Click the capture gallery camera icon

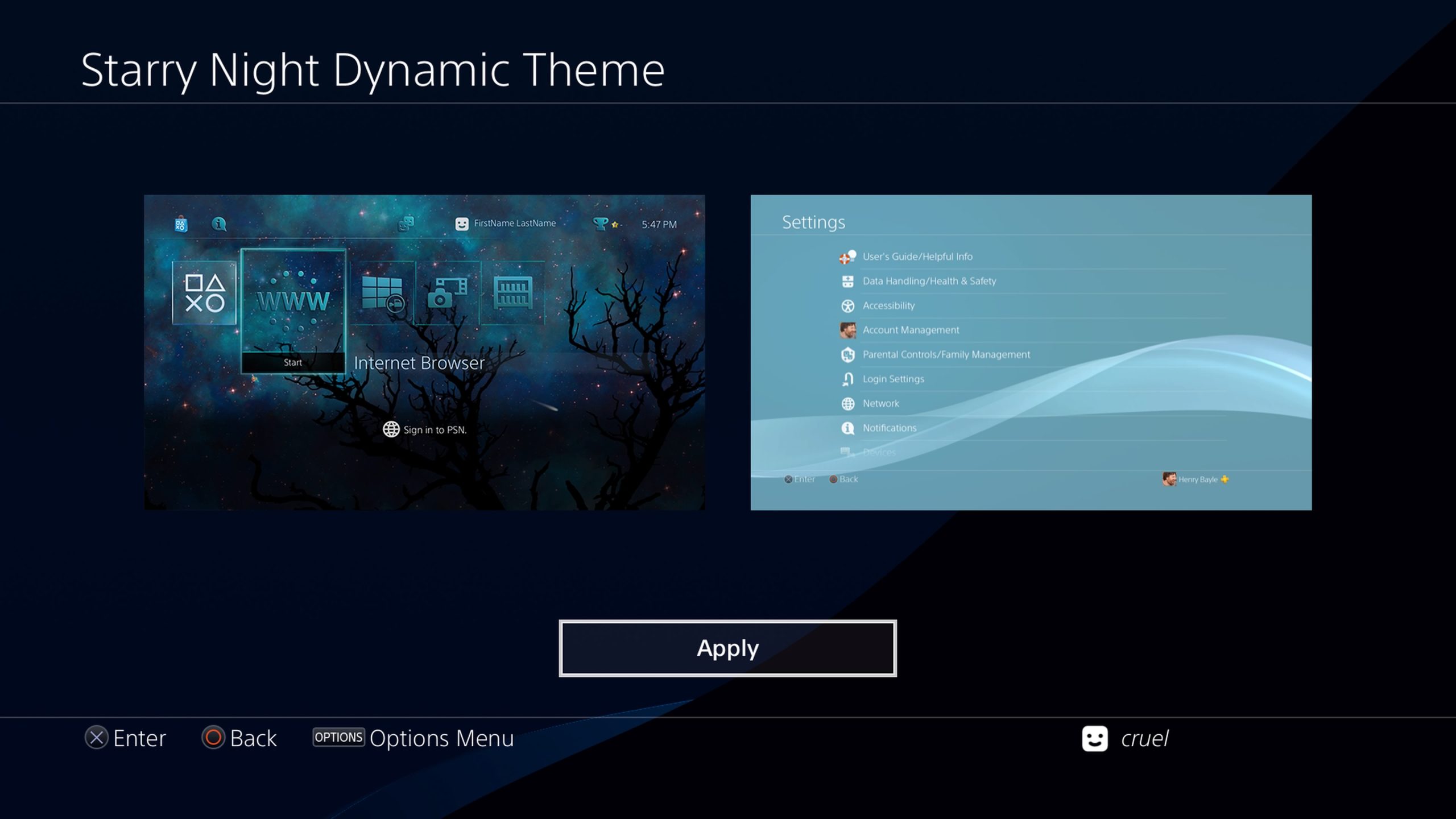click(448, 293)
